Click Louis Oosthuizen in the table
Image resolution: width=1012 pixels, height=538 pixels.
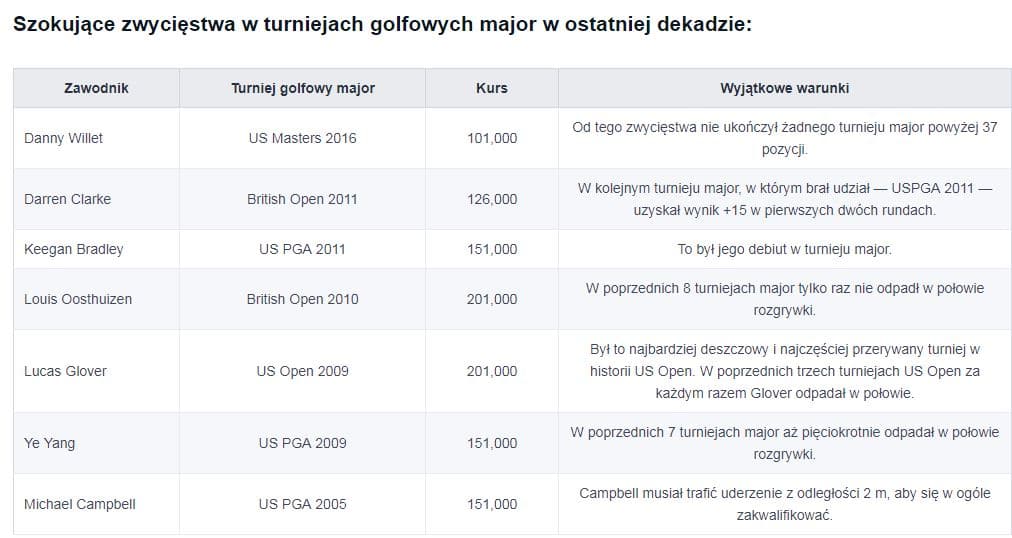click(78, 299)
